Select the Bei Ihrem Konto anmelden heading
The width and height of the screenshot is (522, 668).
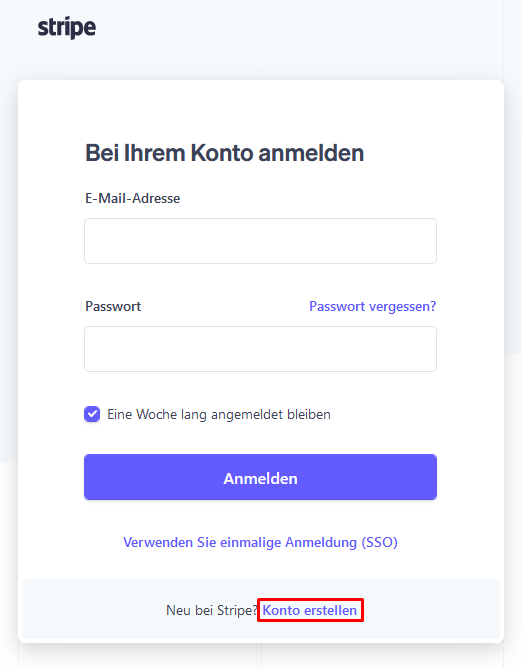(225, 153)
